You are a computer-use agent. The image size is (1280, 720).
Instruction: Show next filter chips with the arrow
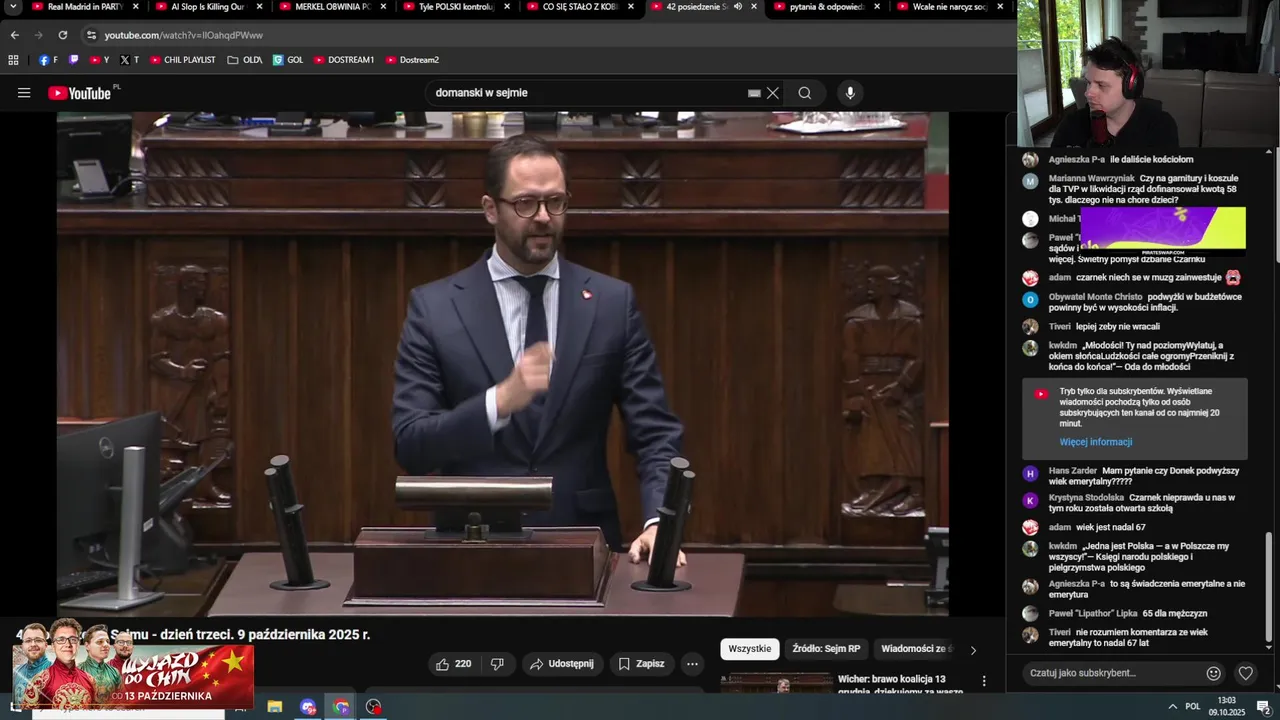pos(973,650)
